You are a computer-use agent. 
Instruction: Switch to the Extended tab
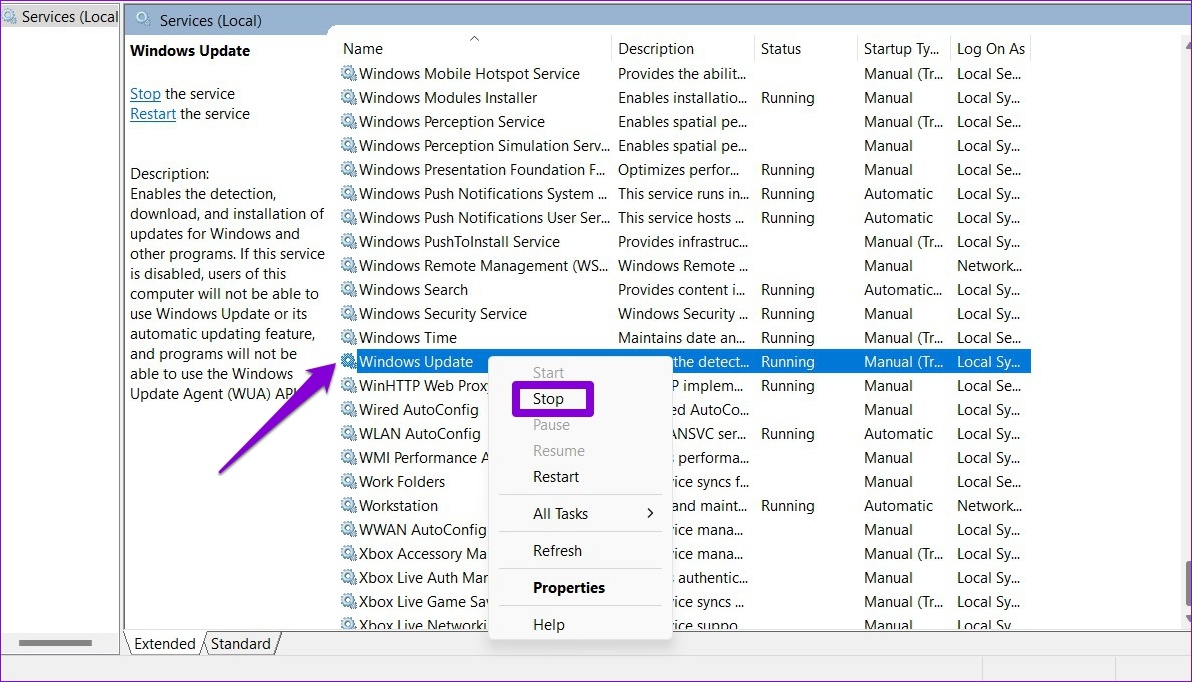coord(164,644)
